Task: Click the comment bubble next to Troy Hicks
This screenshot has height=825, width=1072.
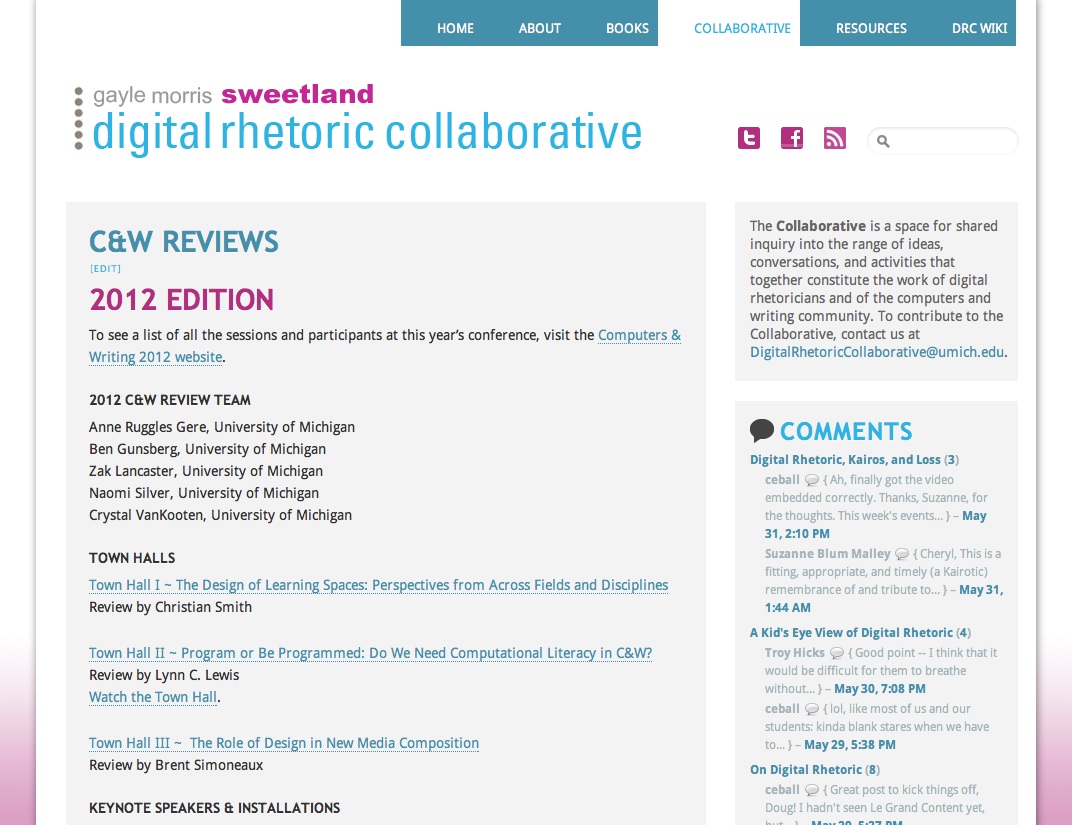Action: [837, 653]
